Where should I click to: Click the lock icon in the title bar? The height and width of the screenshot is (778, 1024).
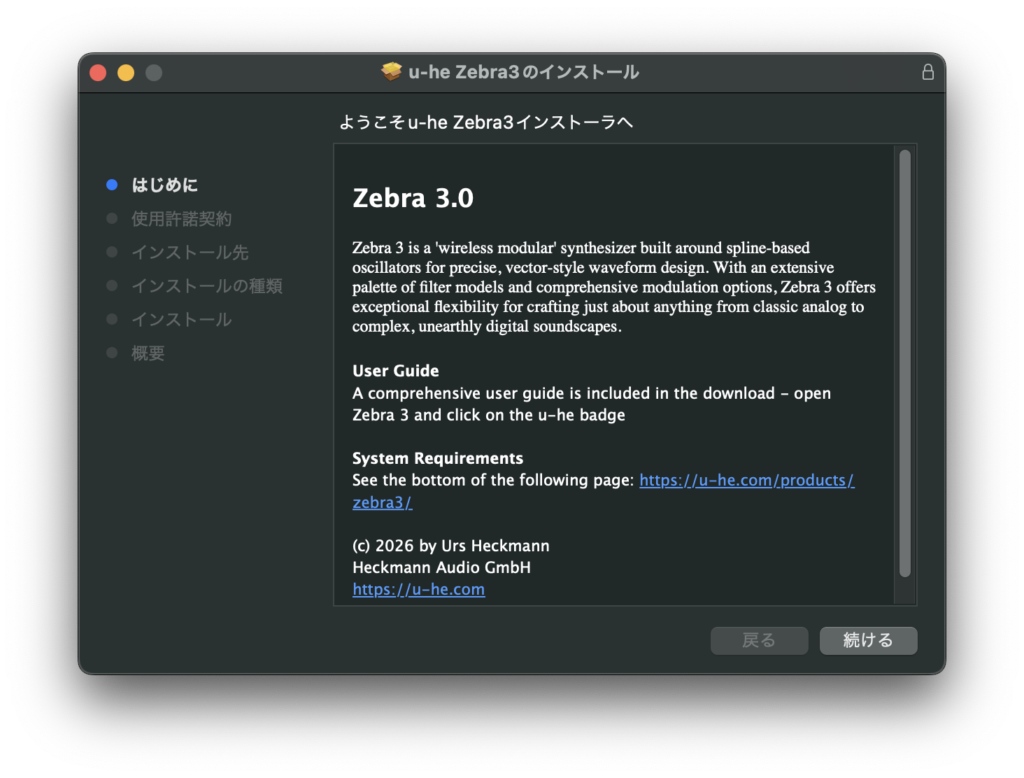(x=927, y=72)
